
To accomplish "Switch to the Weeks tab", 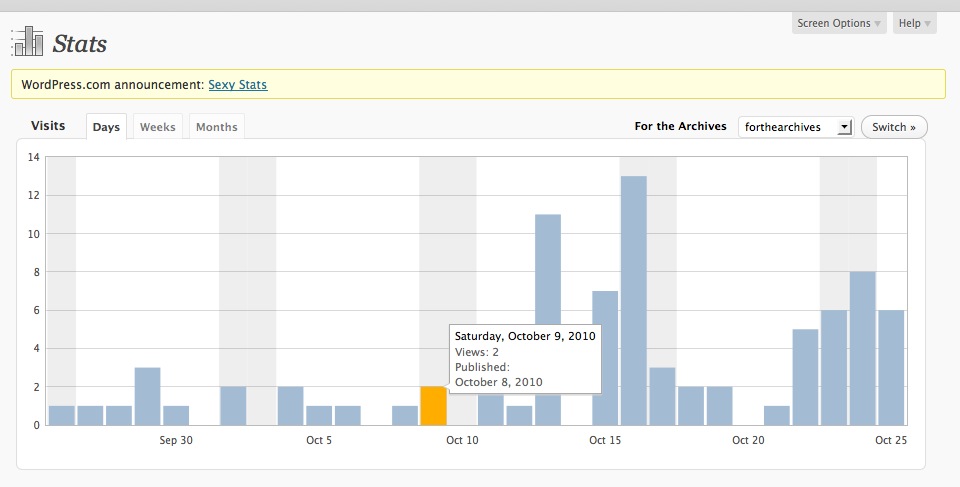I will click(x=158, y=127).
